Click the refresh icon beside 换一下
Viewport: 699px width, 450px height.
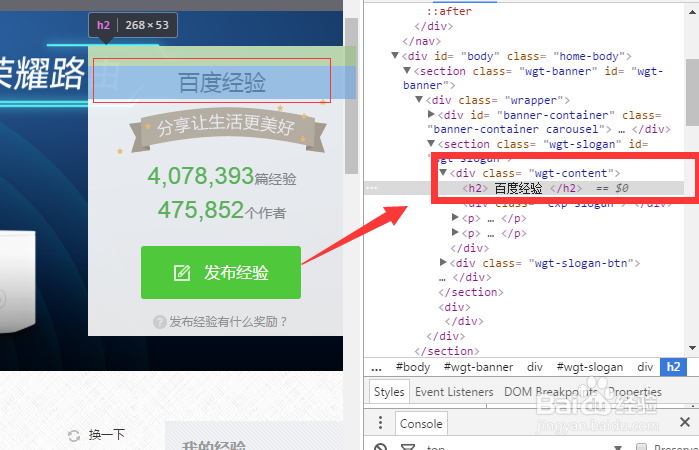(x=74, y=435)
